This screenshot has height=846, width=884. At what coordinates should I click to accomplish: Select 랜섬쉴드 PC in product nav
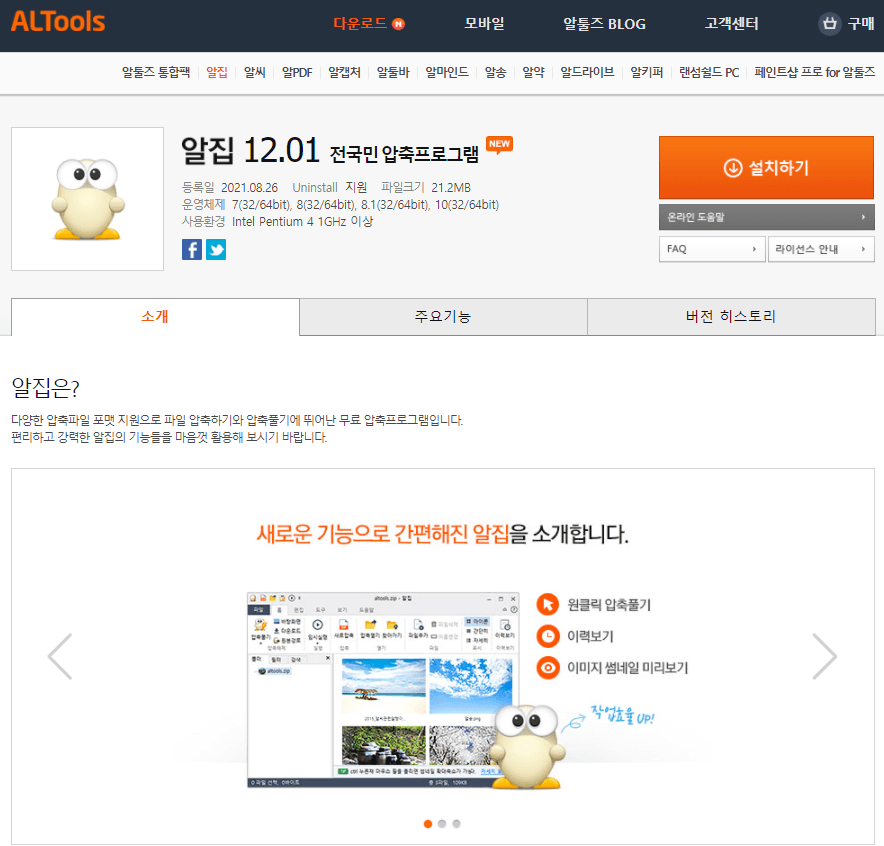pos(709,72)
